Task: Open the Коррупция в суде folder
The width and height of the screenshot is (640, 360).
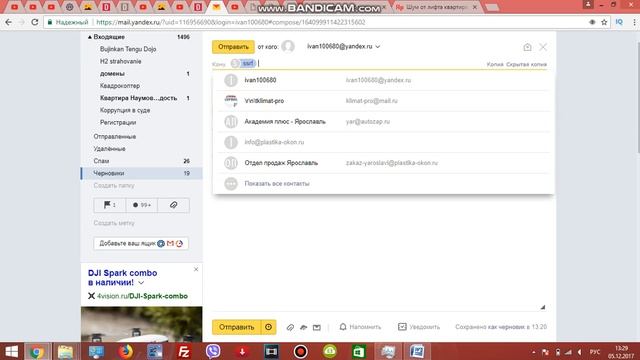Action: 125,110
